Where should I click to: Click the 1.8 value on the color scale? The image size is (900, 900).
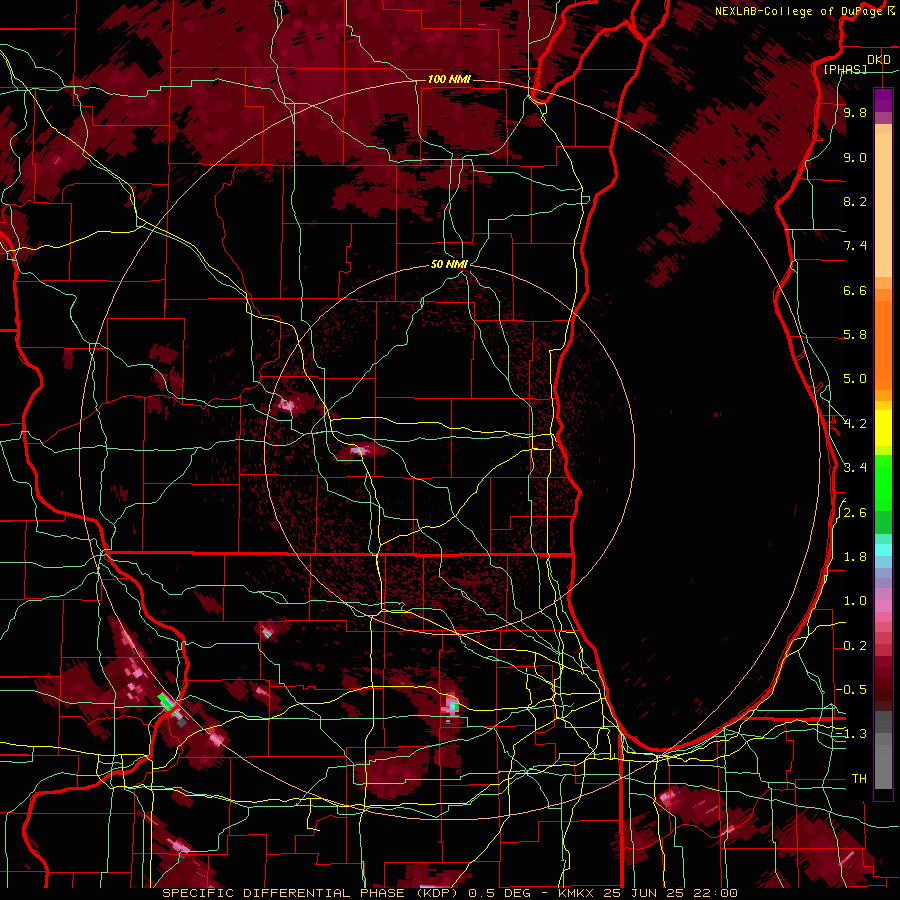(855, 557)
